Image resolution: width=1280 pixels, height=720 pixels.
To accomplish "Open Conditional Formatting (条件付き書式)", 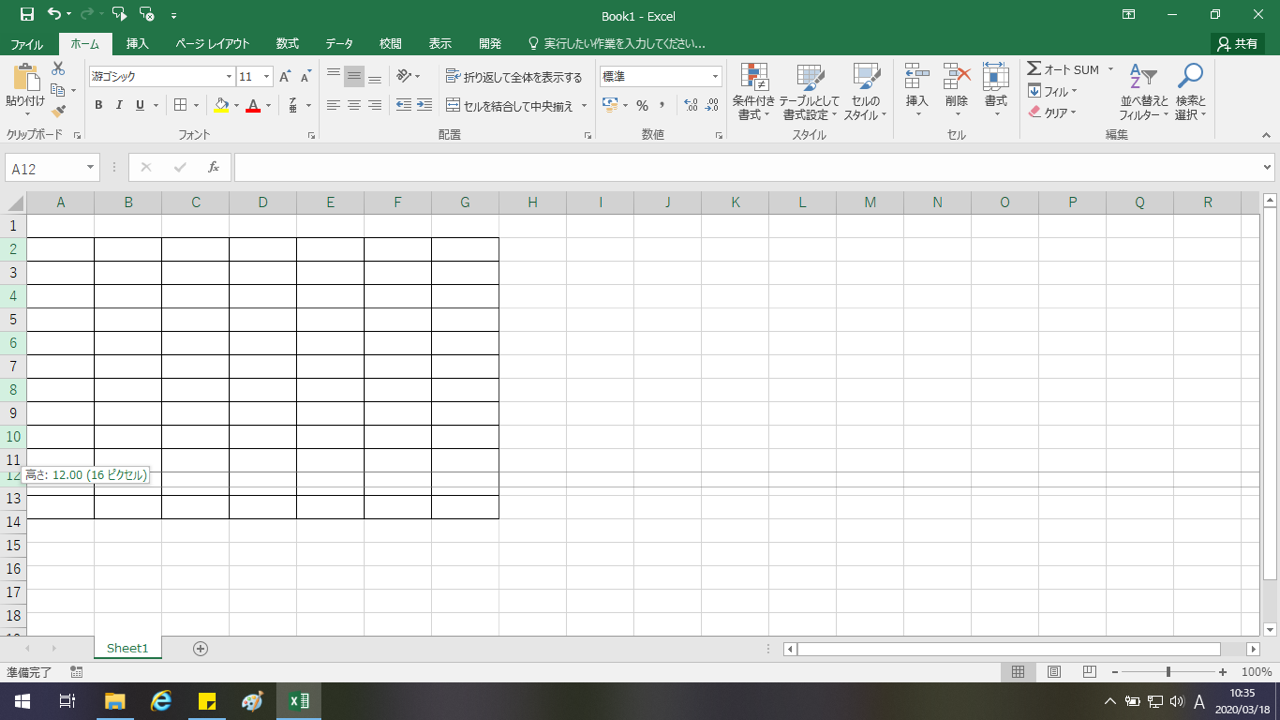I will 754,92.
